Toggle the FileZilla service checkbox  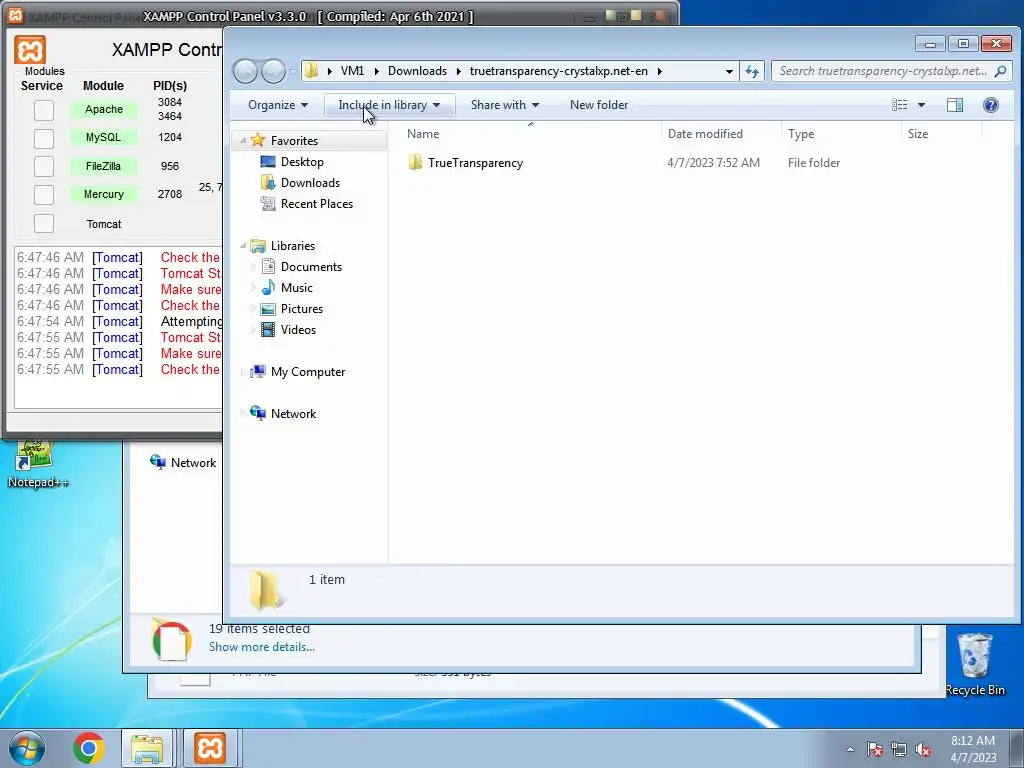pyautogui.click(x=44, y=167)
